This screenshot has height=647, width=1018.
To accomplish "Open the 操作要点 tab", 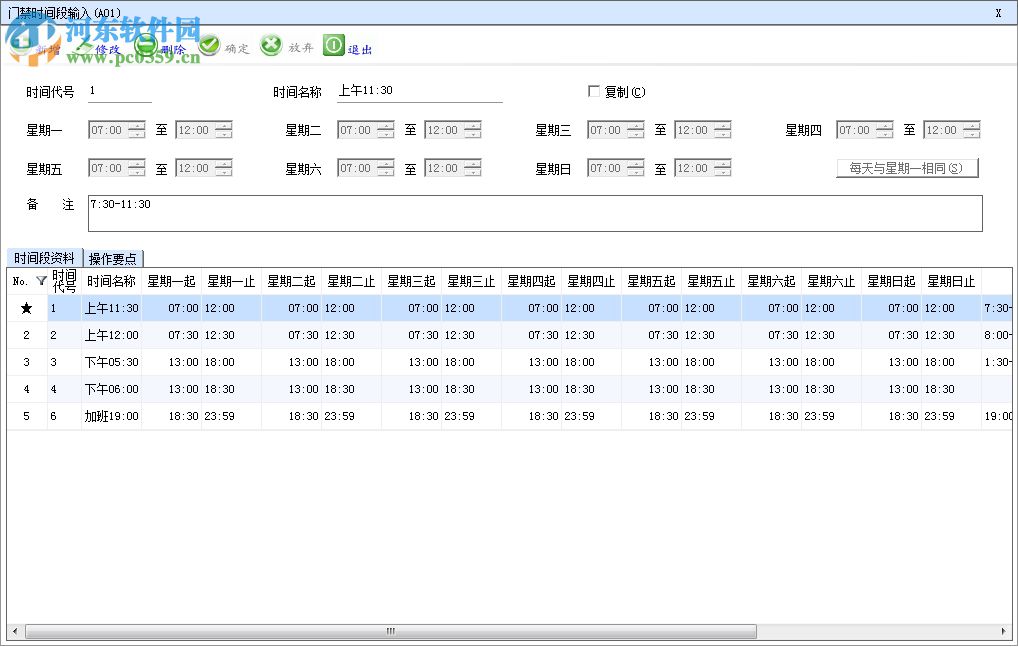I will (113, 259).
